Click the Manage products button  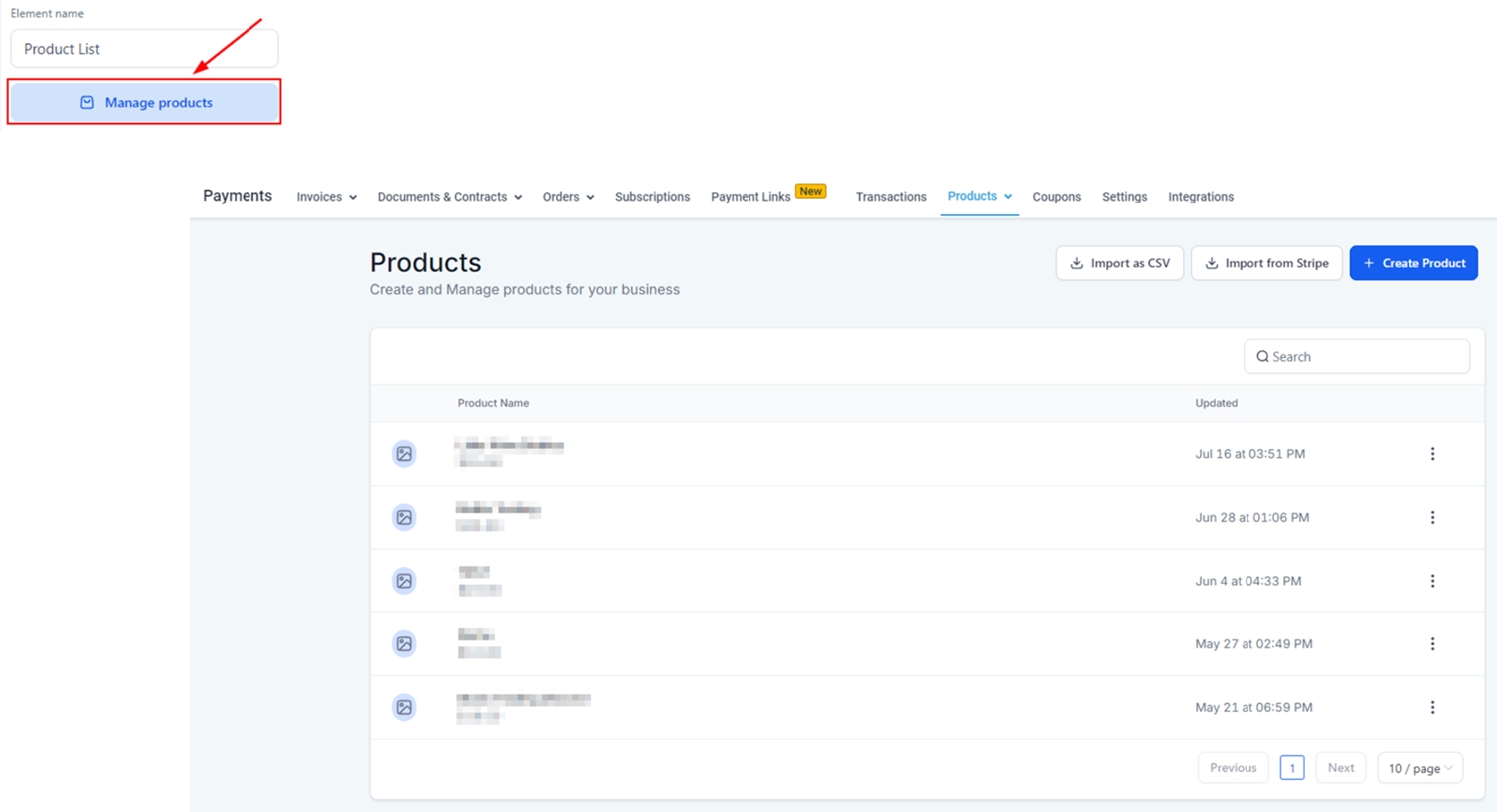pyautogui.click(x=145, y=102)
